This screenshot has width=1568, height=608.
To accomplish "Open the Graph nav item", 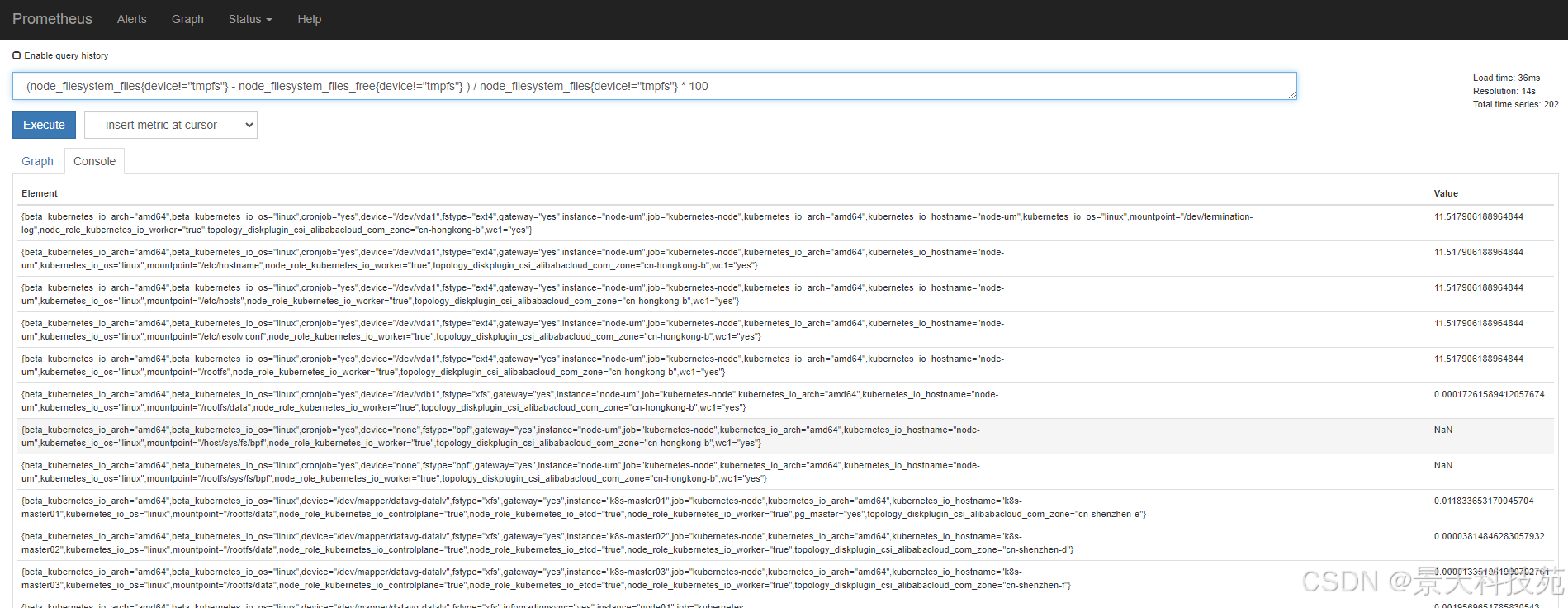I will coord(187,19).
